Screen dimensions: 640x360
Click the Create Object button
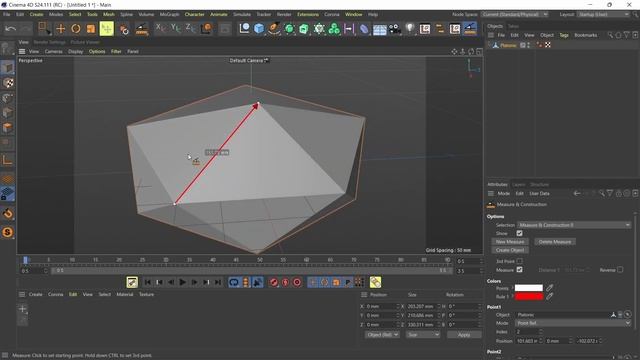(x=510, y=250)
